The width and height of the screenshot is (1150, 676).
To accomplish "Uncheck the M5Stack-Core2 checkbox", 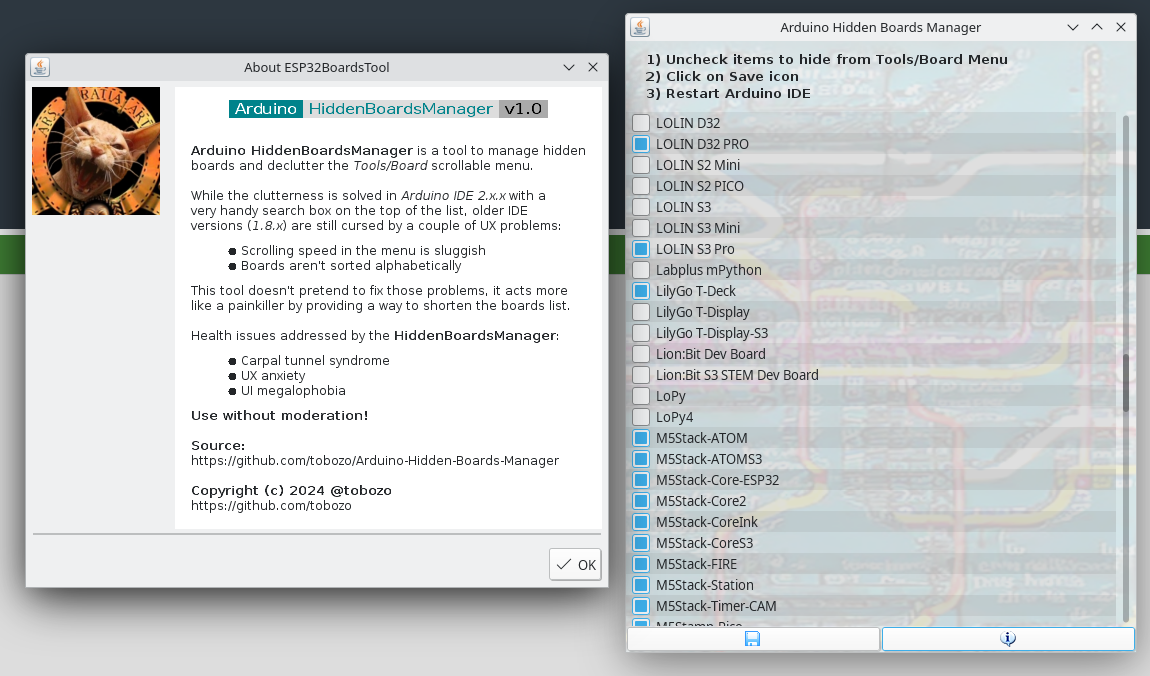I will [641, 501].
